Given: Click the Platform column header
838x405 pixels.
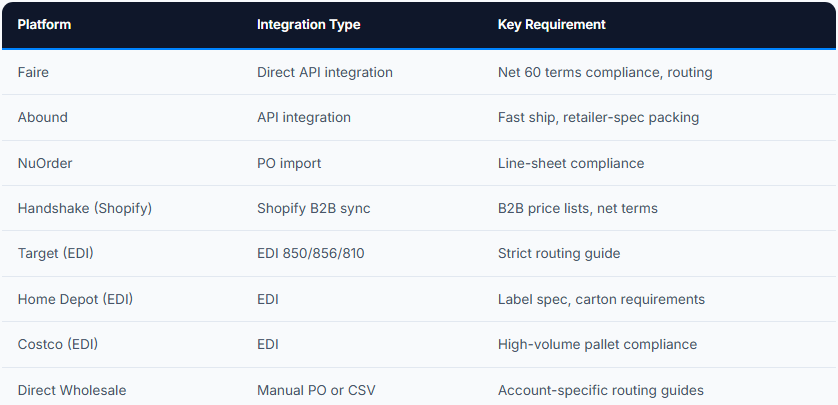Looking at the screenshot, I should click(x=44, y=25).
